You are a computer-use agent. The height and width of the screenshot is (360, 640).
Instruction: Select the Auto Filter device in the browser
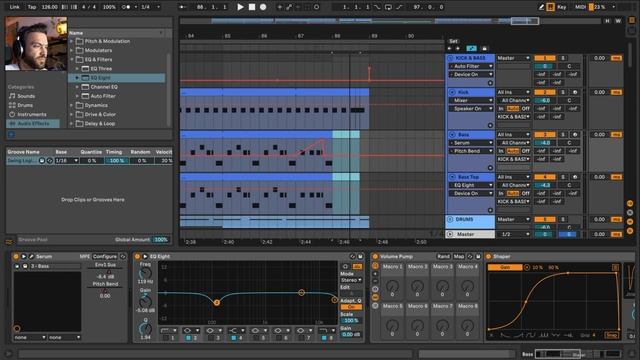coord(103,96)
